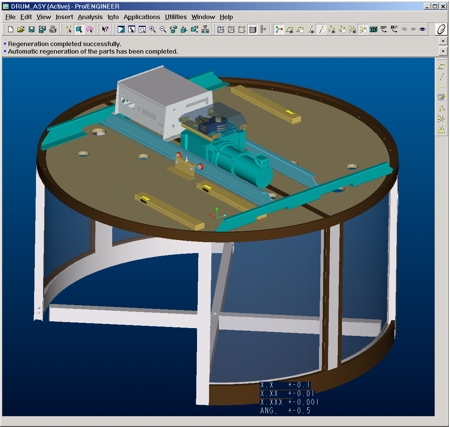Open the Analysis menu

coord(90,17)
